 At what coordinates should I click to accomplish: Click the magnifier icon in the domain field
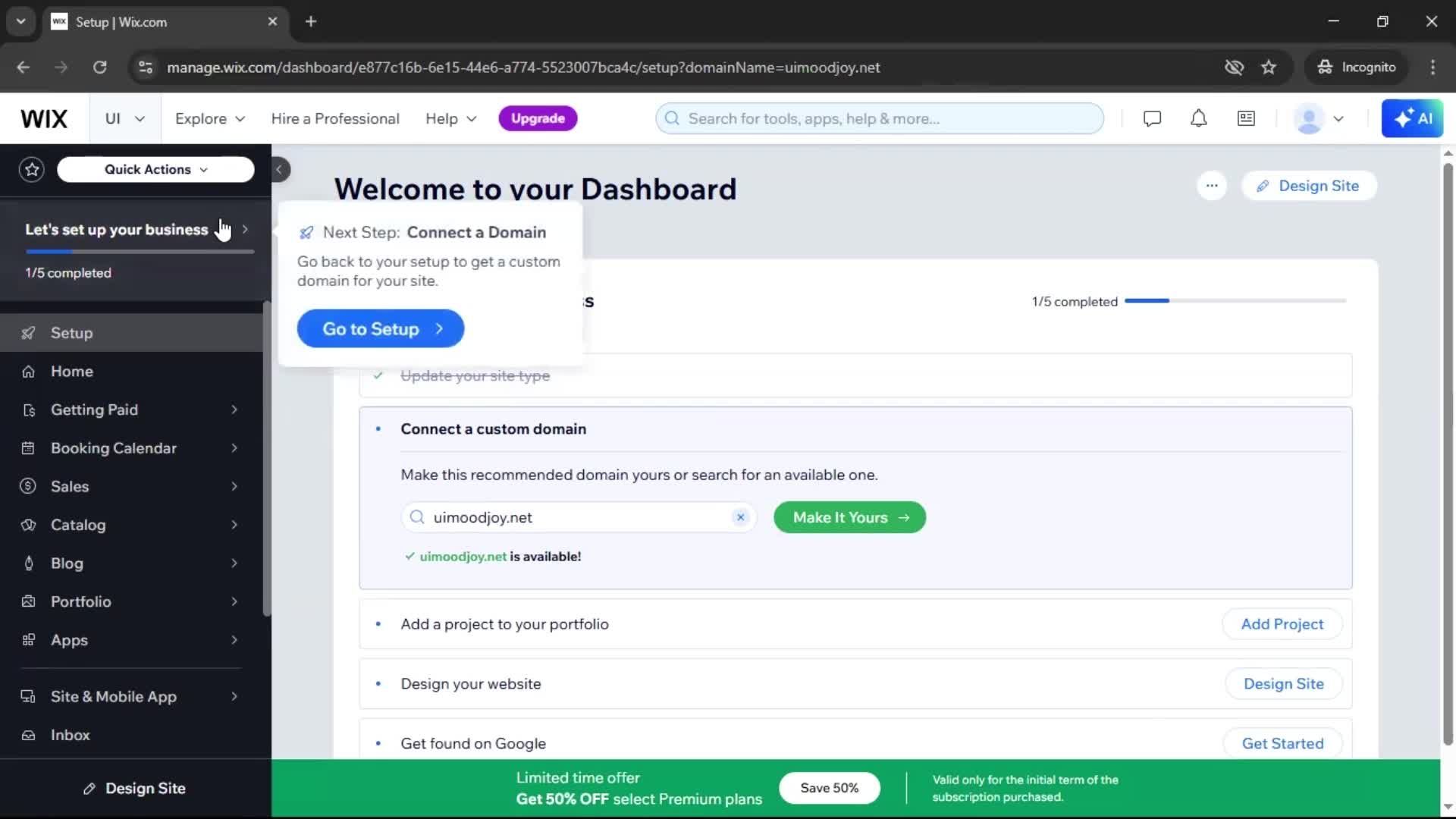(x=416, y=517)
